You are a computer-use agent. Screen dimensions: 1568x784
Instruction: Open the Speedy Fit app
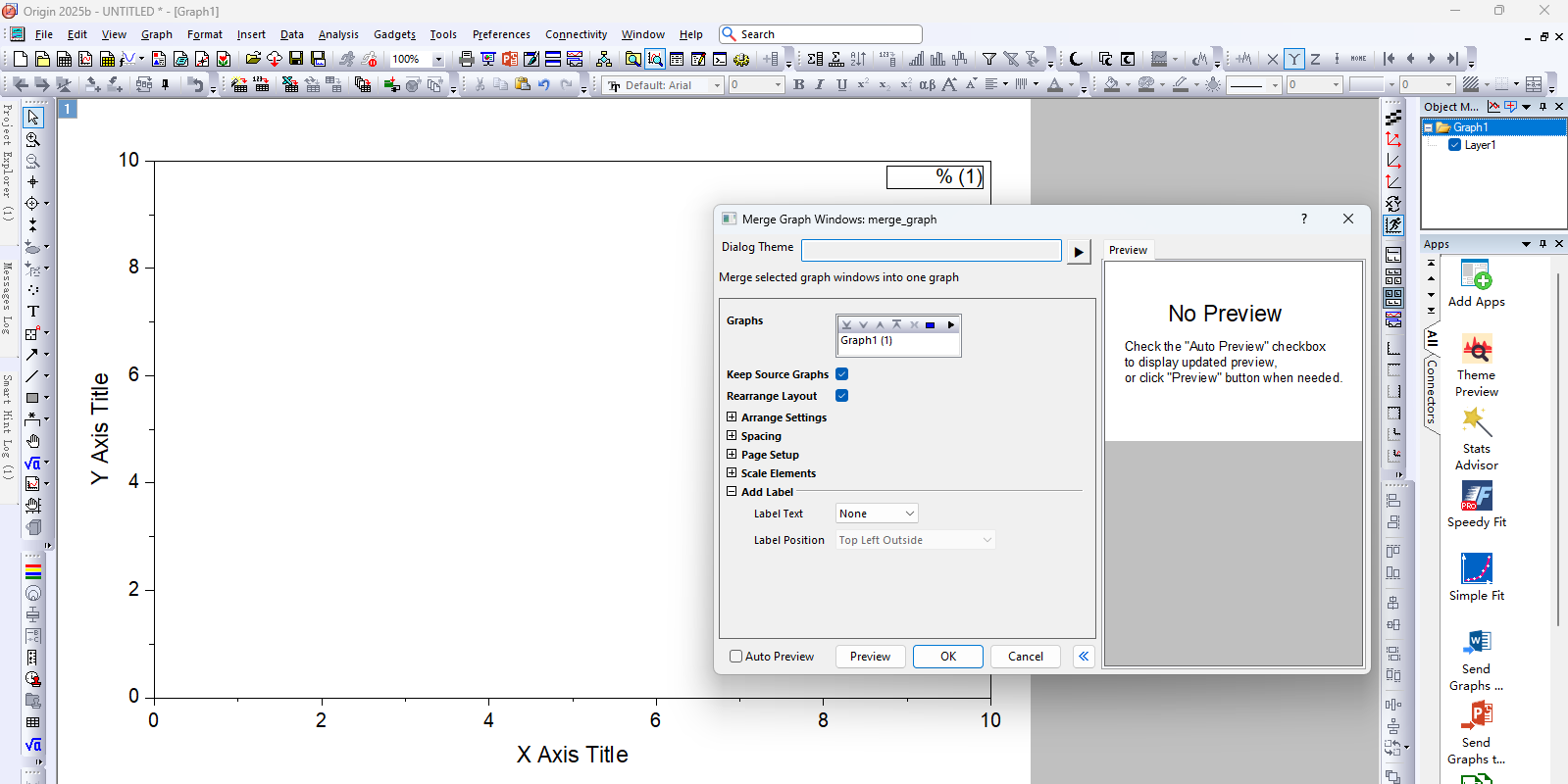[1476, 496]
